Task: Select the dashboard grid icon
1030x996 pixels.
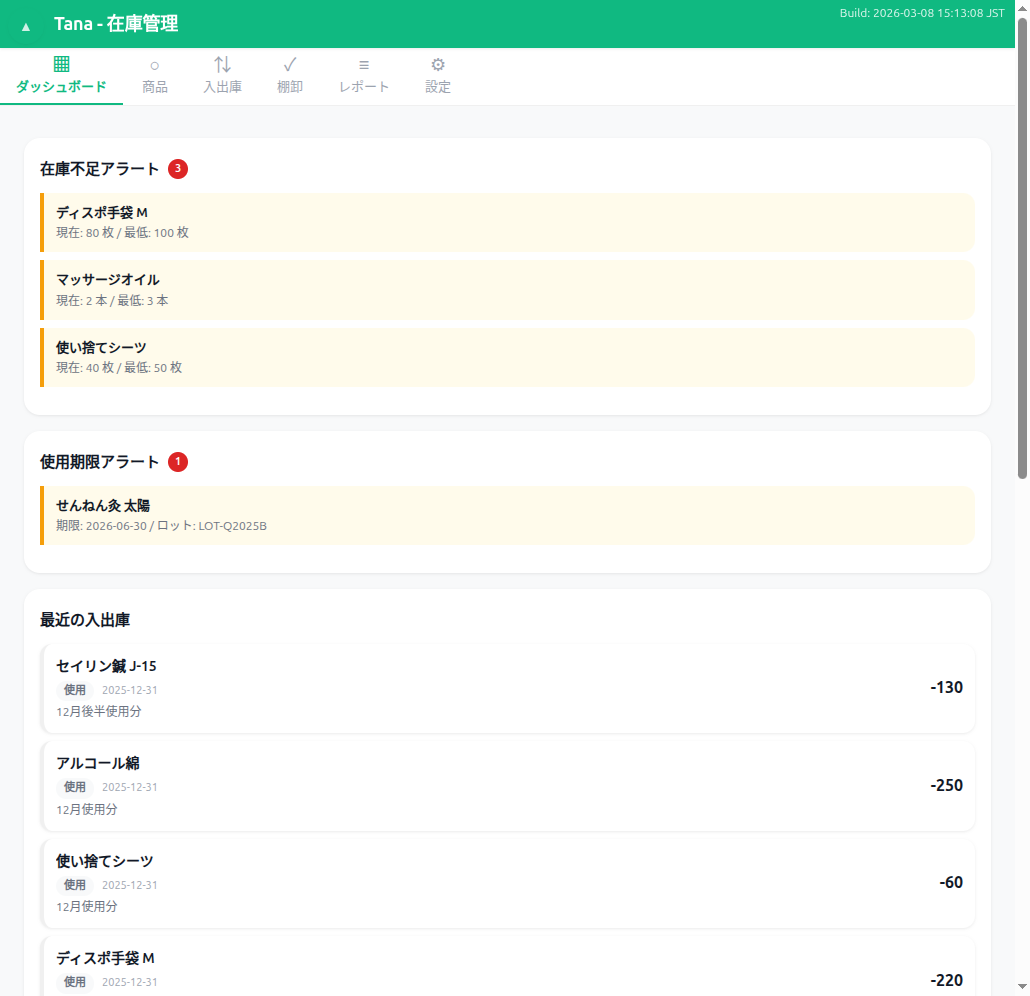Action: coord(61,64)
